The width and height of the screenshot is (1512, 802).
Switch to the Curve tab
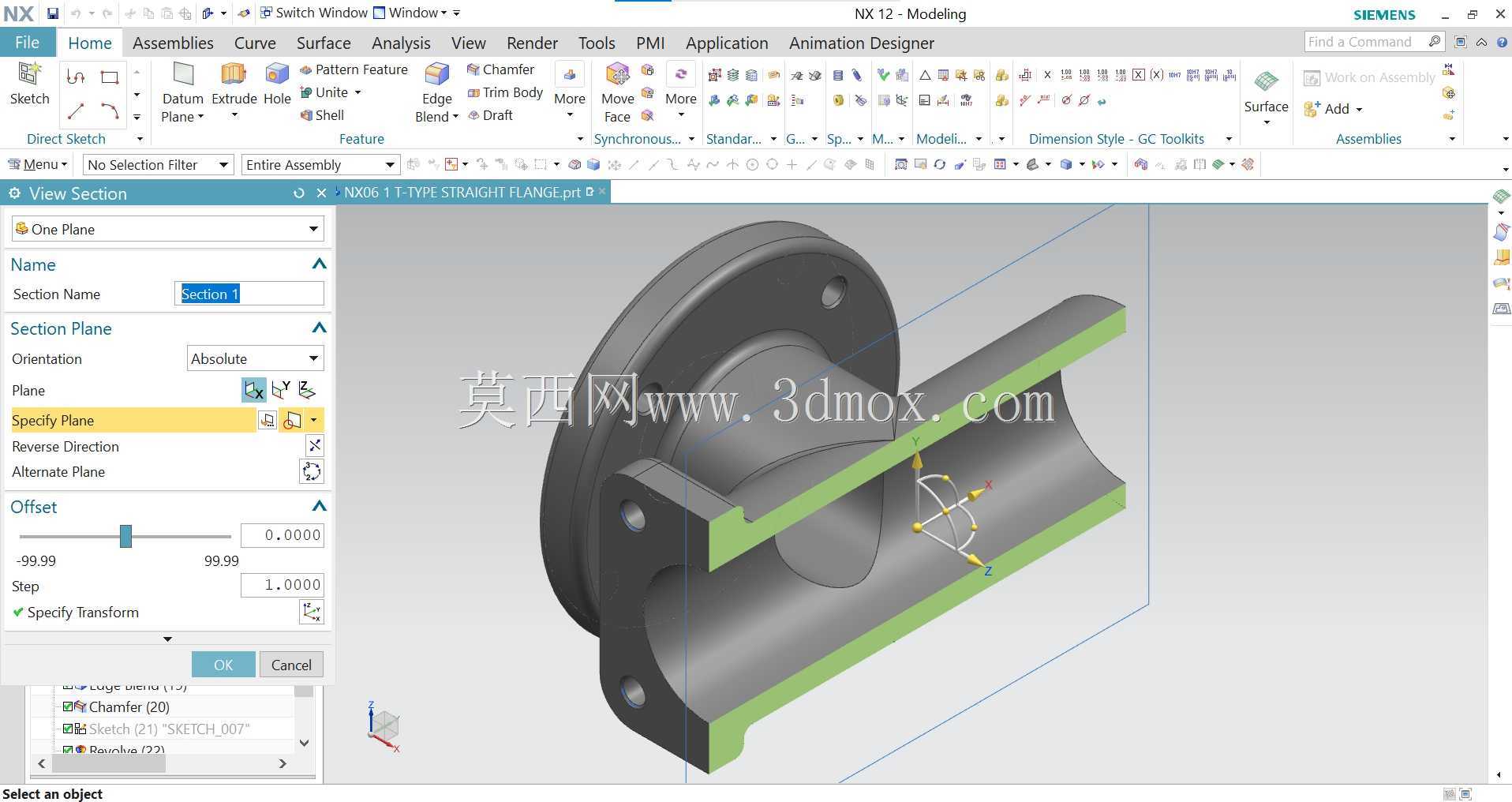(255, 43)
